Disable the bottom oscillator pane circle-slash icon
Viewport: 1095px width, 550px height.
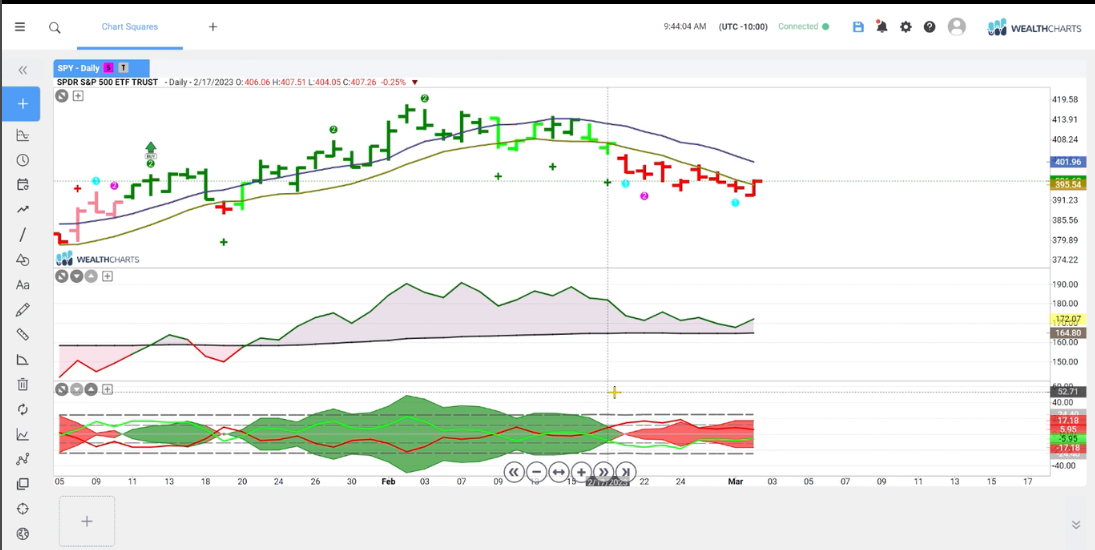[62, 389]
